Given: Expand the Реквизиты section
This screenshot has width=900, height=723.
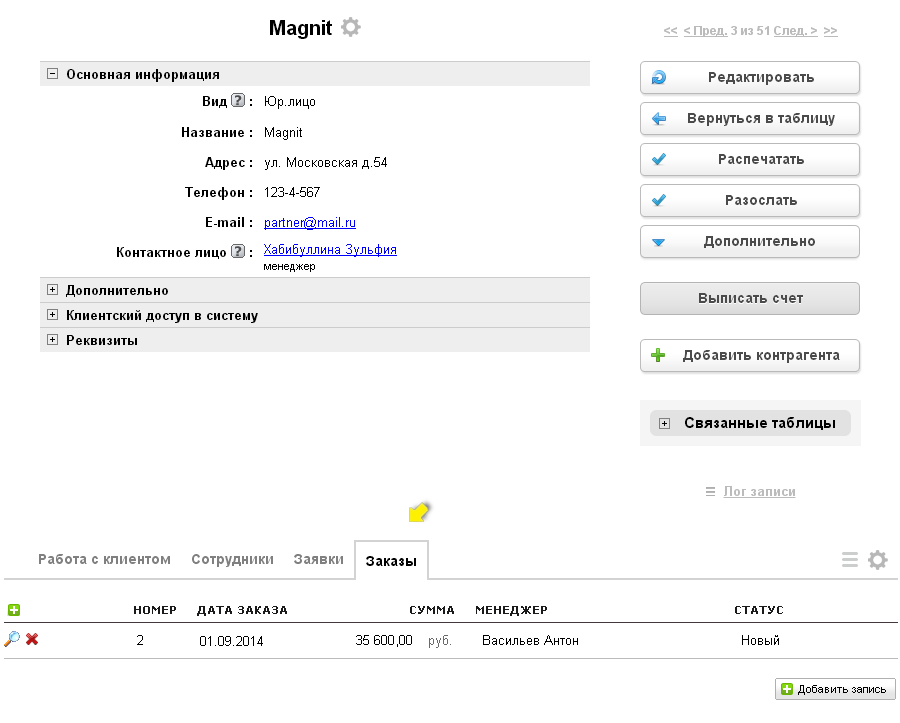Looking at the screenshot, I should coord(52,340).
